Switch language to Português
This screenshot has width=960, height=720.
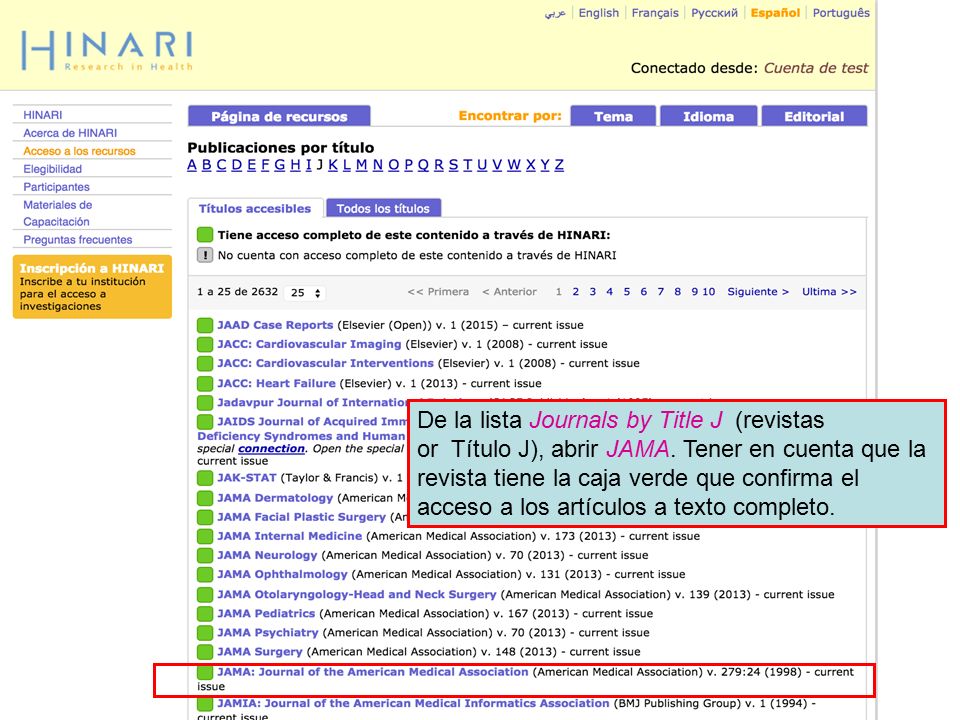pos(841,13)
